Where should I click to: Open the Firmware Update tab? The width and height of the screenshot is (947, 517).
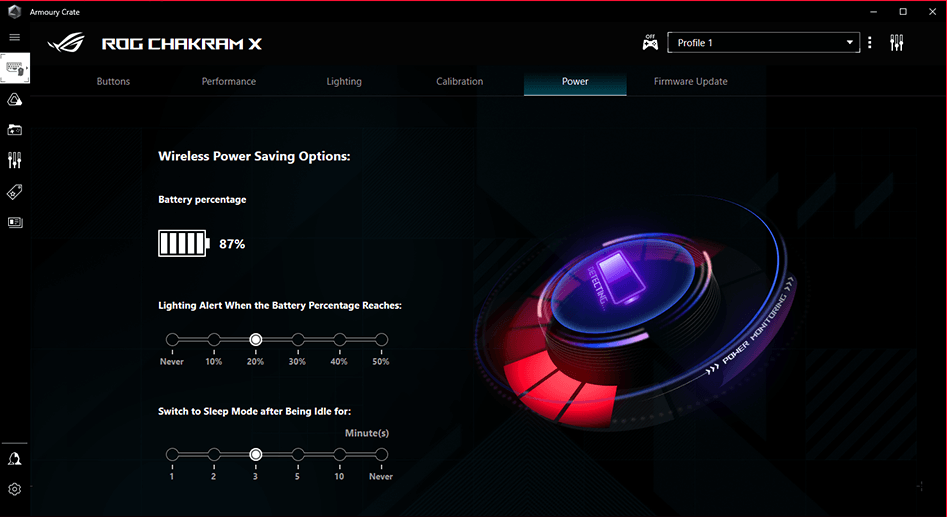(x=690, y=82)
